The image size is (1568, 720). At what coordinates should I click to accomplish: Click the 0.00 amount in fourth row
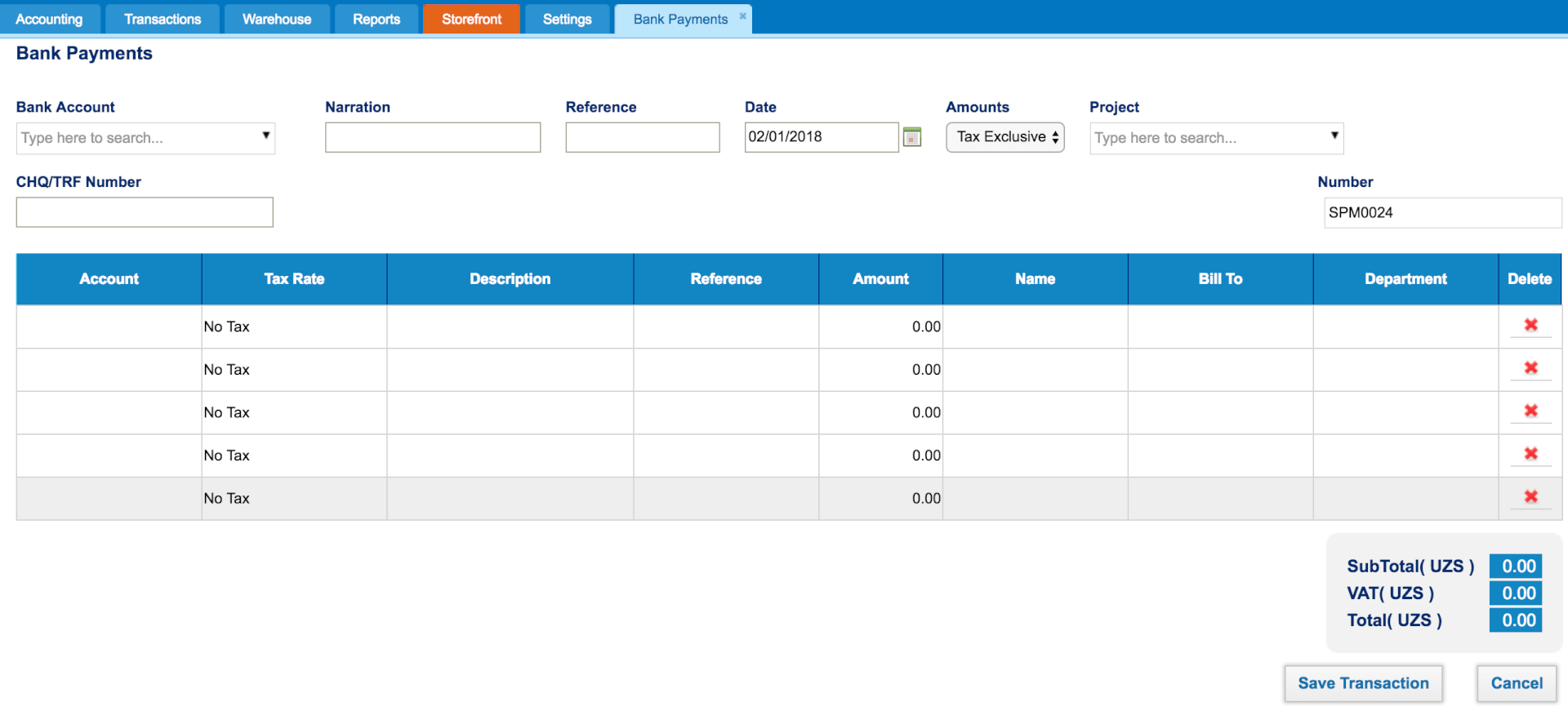[x=880, y=456]
